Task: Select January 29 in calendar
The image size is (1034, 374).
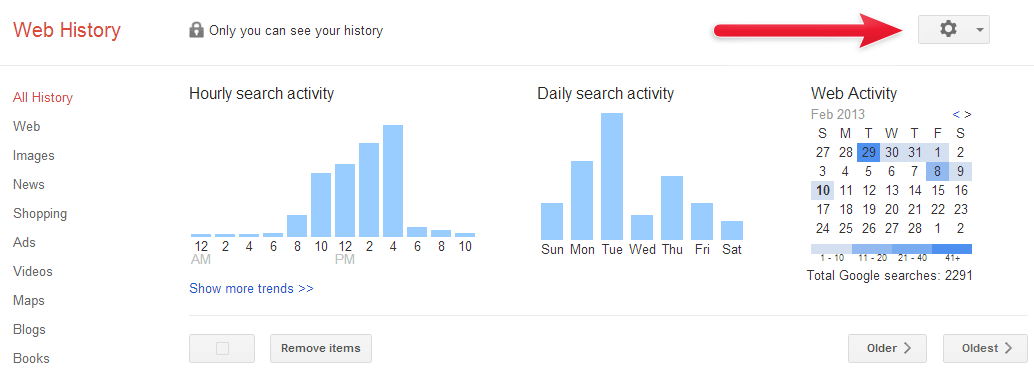Action: [x=868, y=152]
